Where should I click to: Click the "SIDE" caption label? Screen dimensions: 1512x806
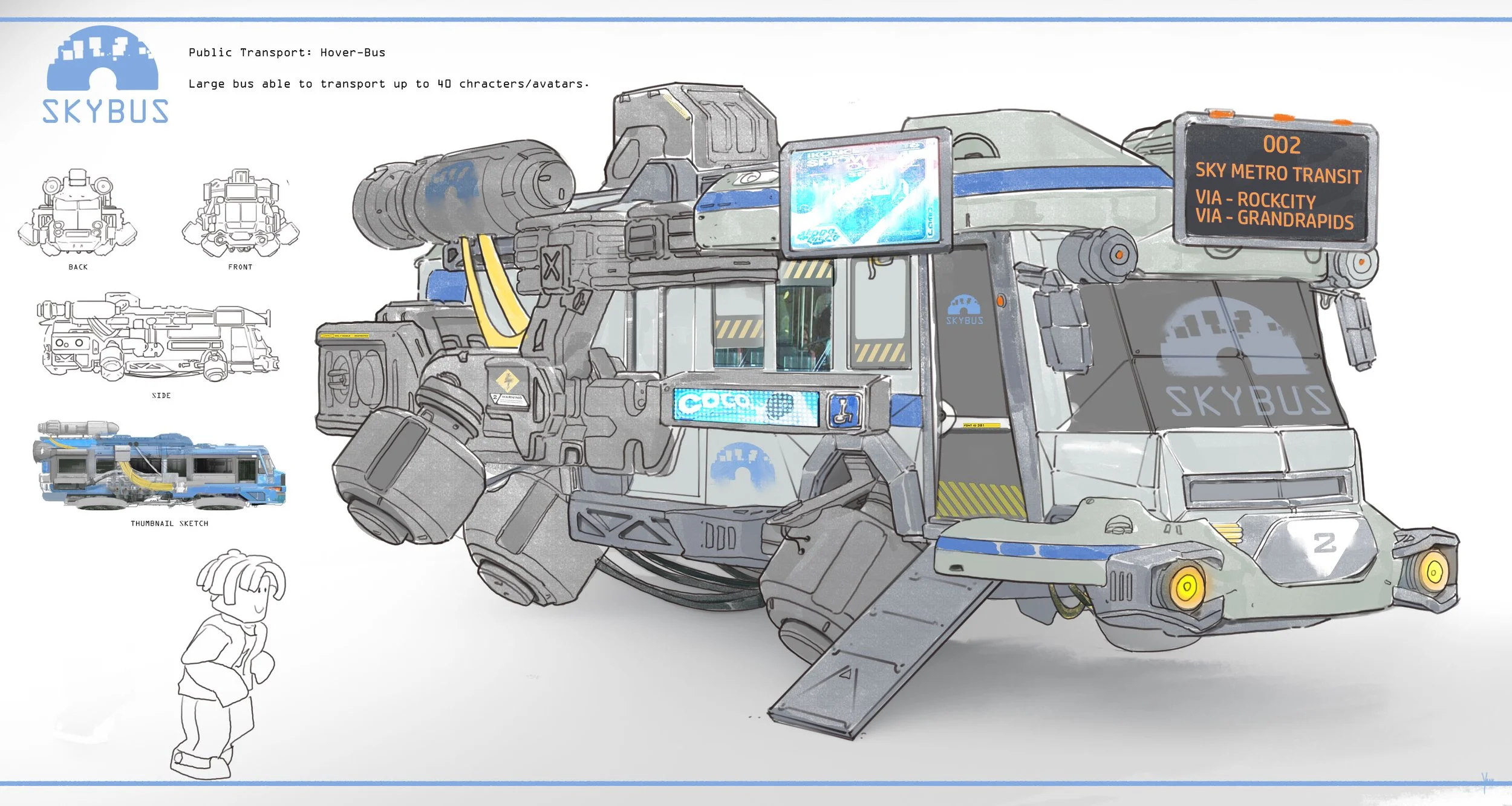coord(161,395)
